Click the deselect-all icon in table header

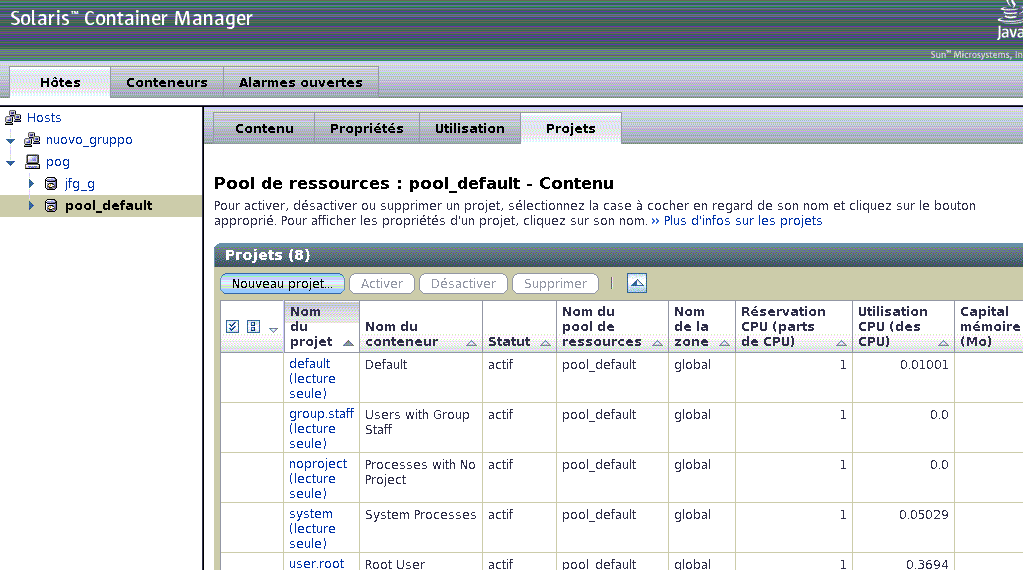[x=253, y=327]
